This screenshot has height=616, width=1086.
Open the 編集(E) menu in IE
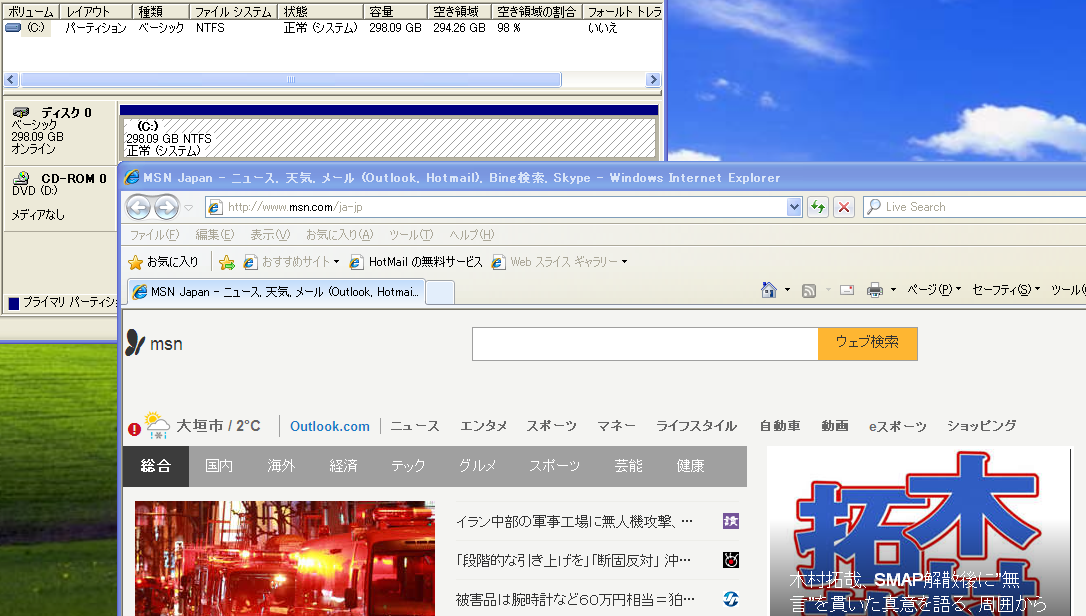pos(215,235)
